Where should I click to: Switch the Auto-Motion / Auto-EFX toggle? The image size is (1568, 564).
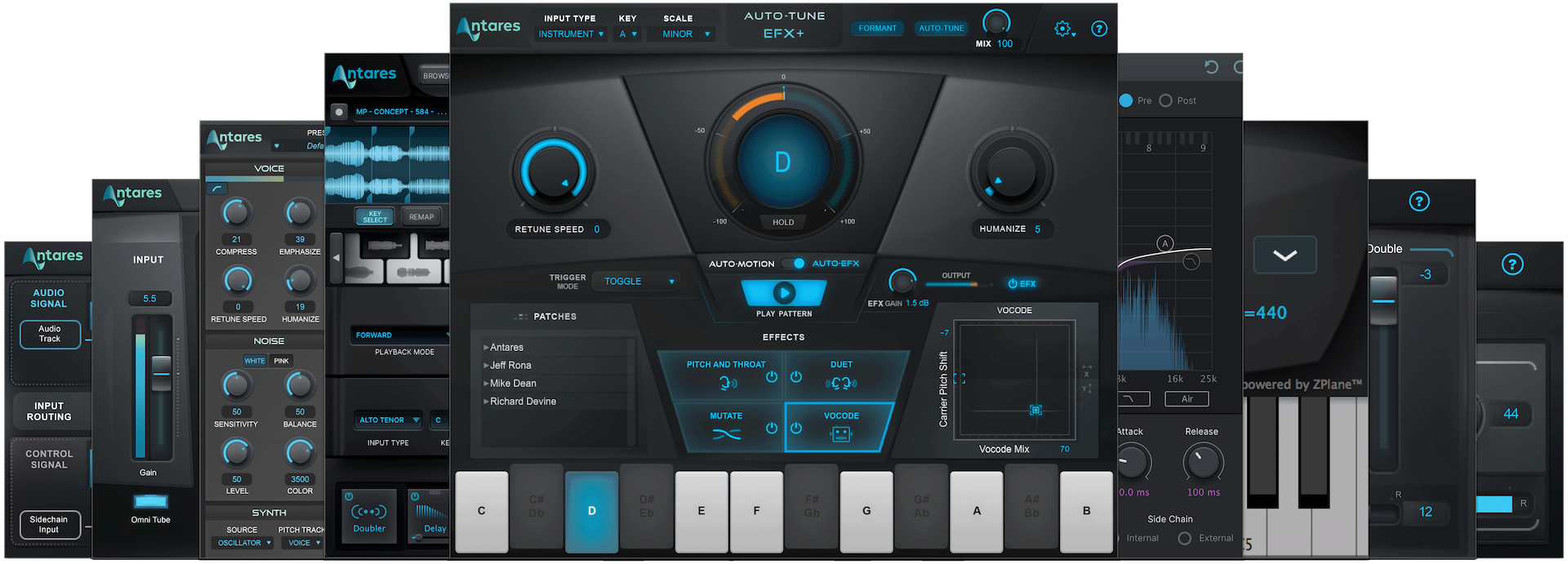point(792,264)
